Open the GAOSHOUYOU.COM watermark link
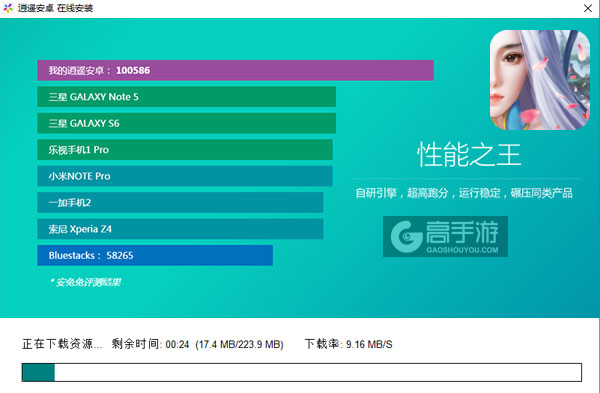This screenshot has width=600, height=393. point(462,250)
